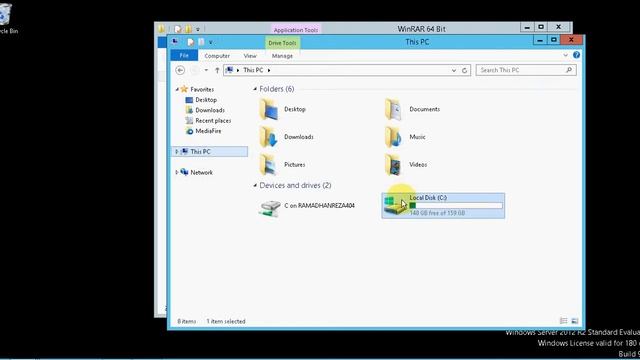Open the Pictures folder icon
The width and height of the screenshot is (640, 360).
click(269, 164)
